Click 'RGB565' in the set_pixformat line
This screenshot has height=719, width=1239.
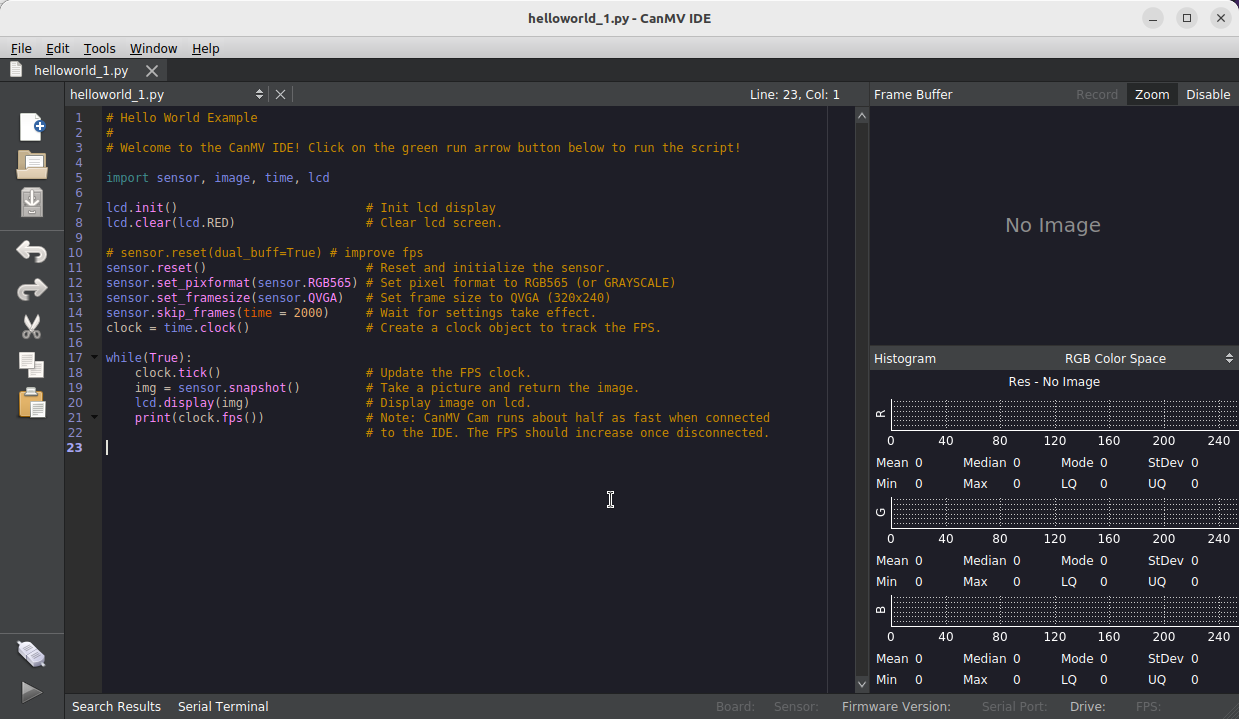coord(330,283)
